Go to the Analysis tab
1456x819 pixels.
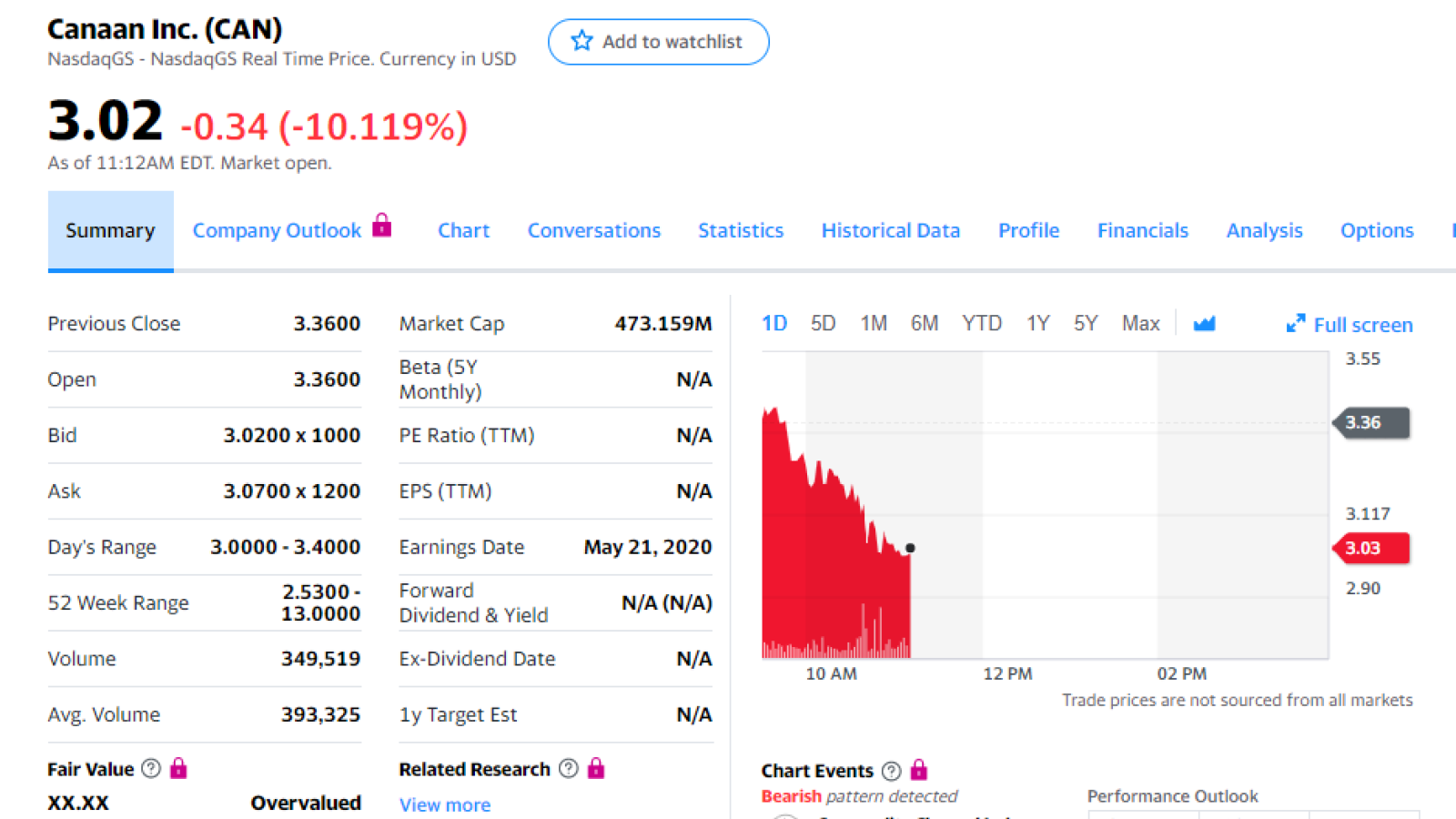(x=1265, y=231)
